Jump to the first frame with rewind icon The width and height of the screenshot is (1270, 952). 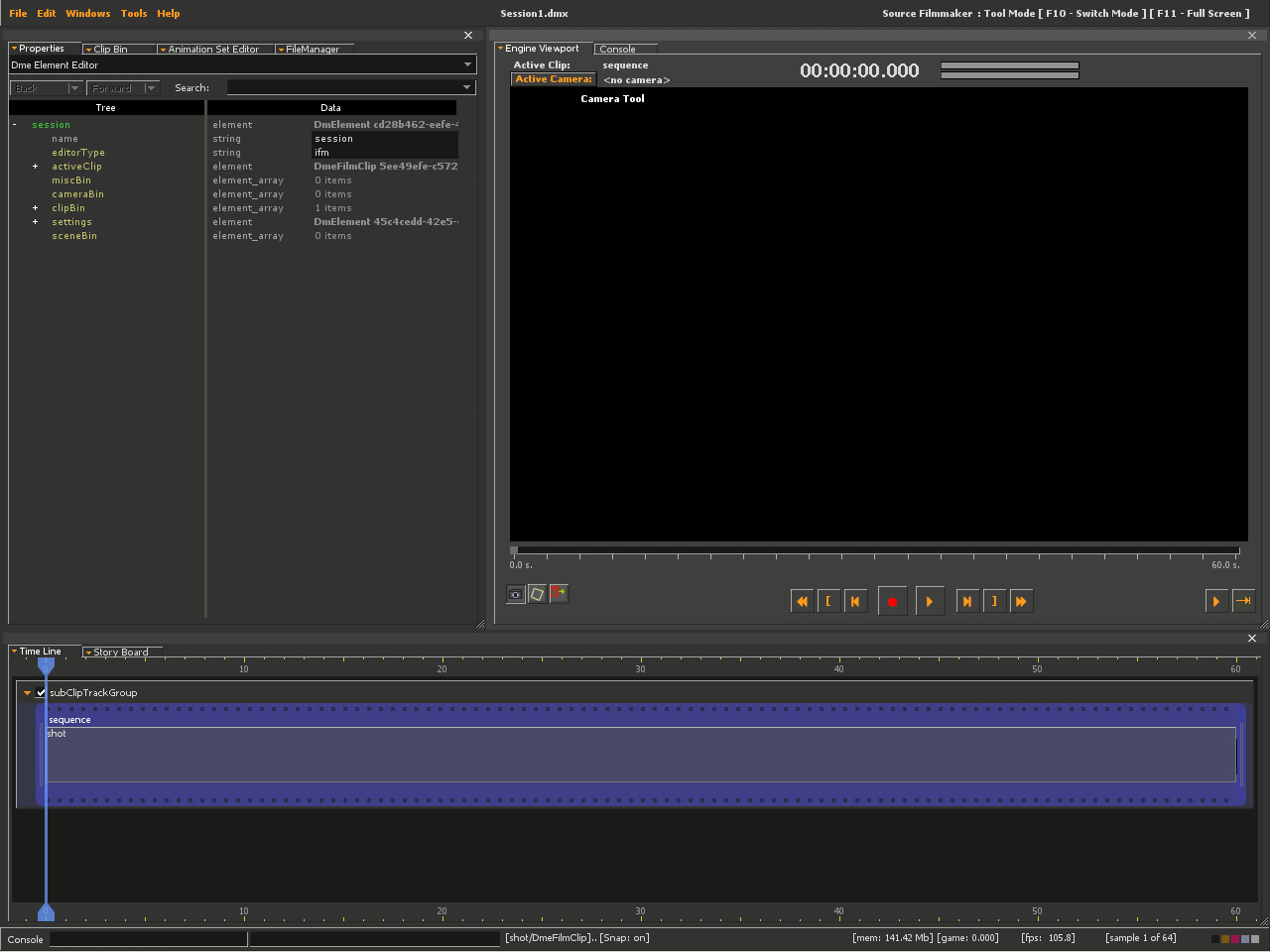pos(802,601)
